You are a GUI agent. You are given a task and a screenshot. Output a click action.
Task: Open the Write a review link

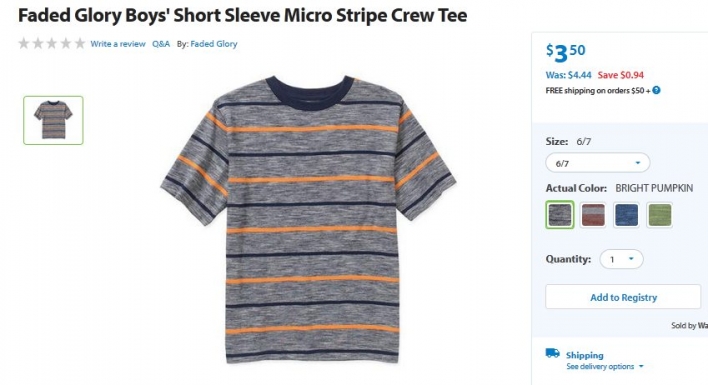118,44
